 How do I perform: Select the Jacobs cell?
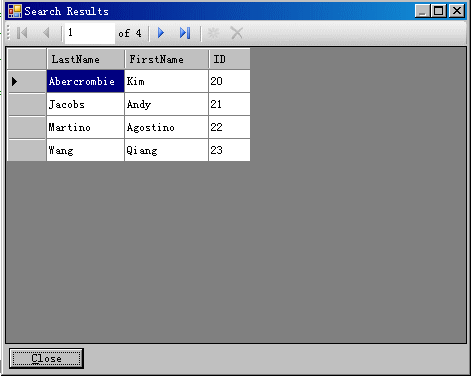click(86, 104)
